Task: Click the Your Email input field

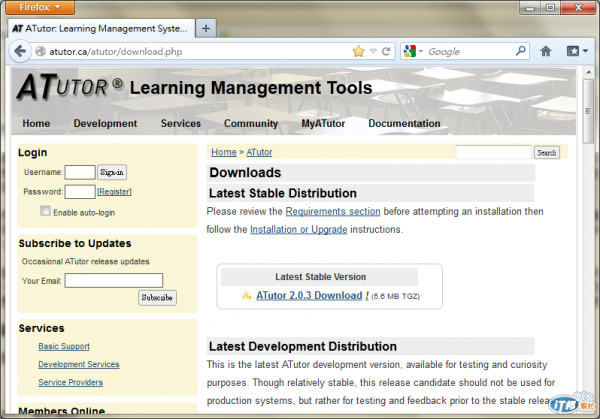Action: [114, 280]
